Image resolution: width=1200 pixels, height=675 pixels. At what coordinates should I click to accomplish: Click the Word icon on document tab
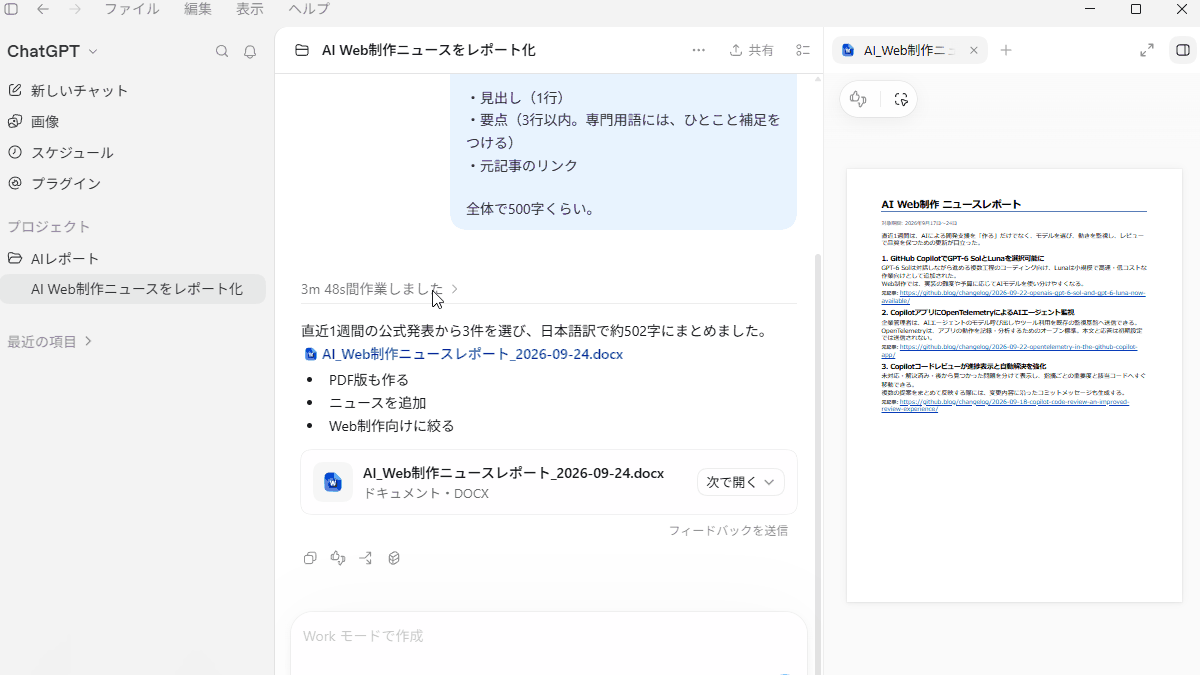(848, 50)
